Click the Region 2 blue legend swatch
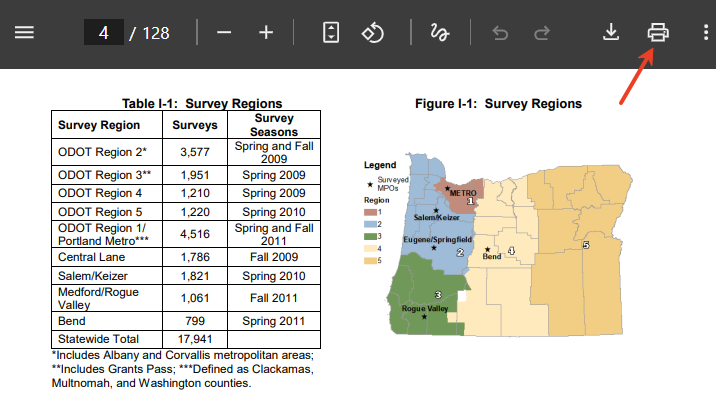716x398 pixels. (x=370, y=224)
